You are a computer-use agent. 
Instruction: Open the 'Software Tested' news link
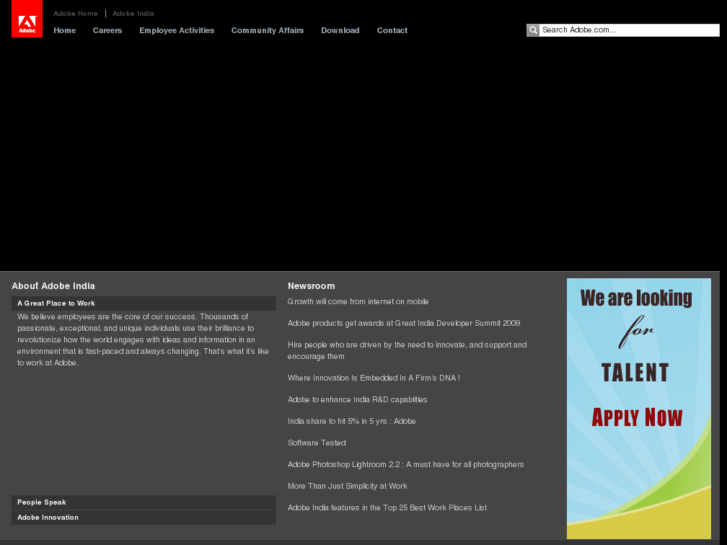point(317,443)
